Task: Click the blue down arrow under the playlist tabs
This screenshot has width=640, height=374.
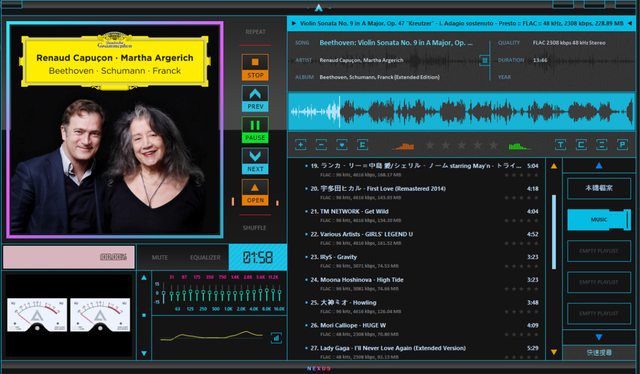Action: coord(599,337)
